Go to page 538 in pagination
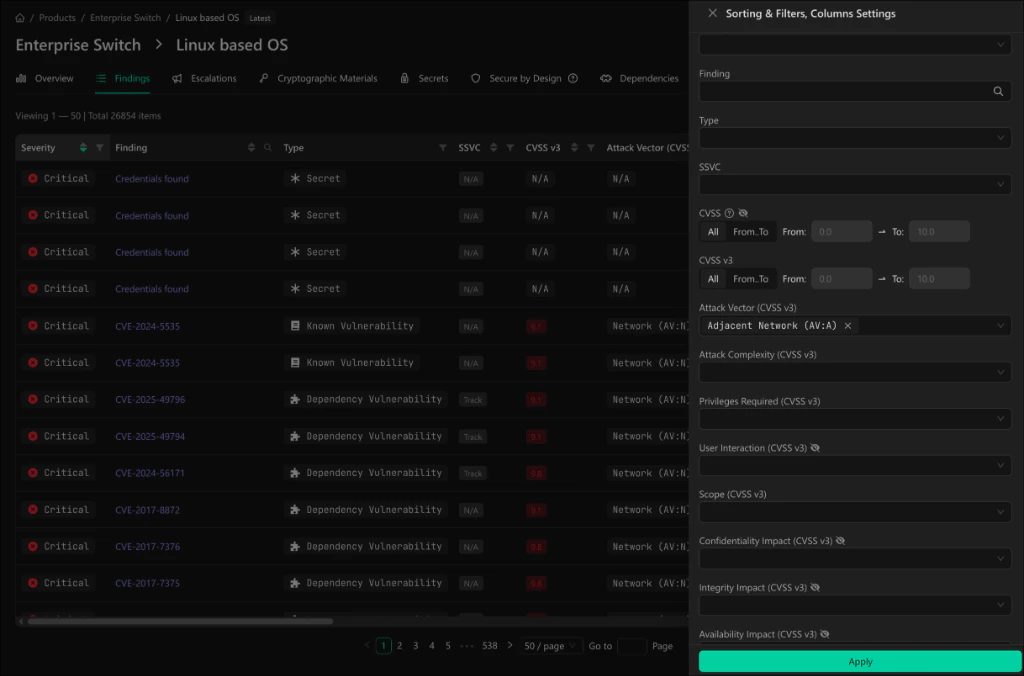 [490, 645]
